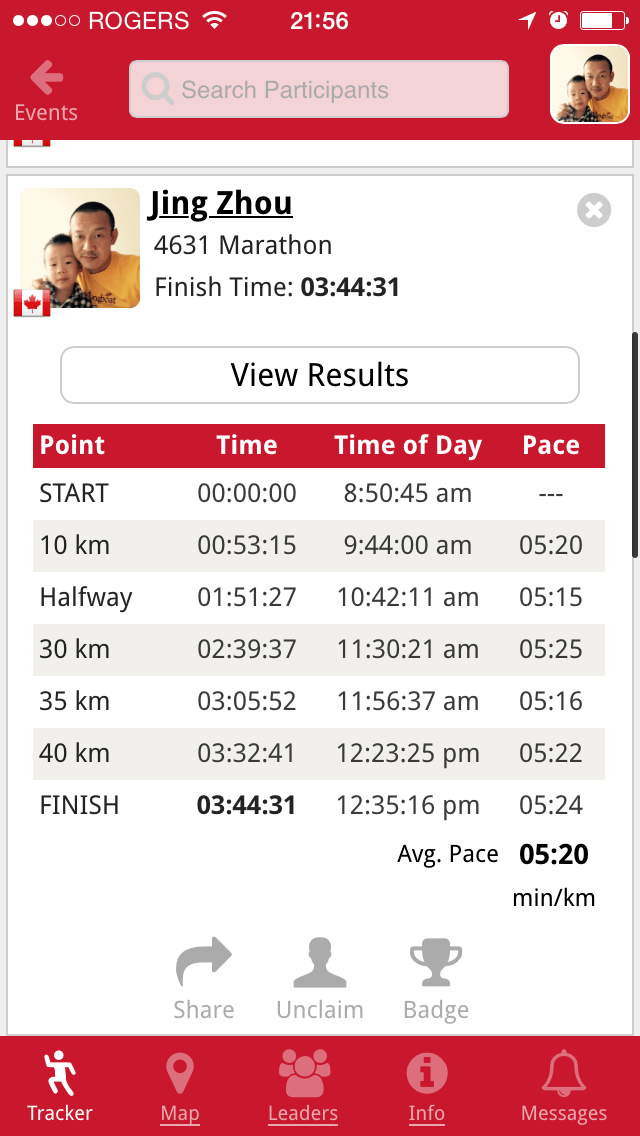Tap the location arrow in status bar

[x=528, y=20]
